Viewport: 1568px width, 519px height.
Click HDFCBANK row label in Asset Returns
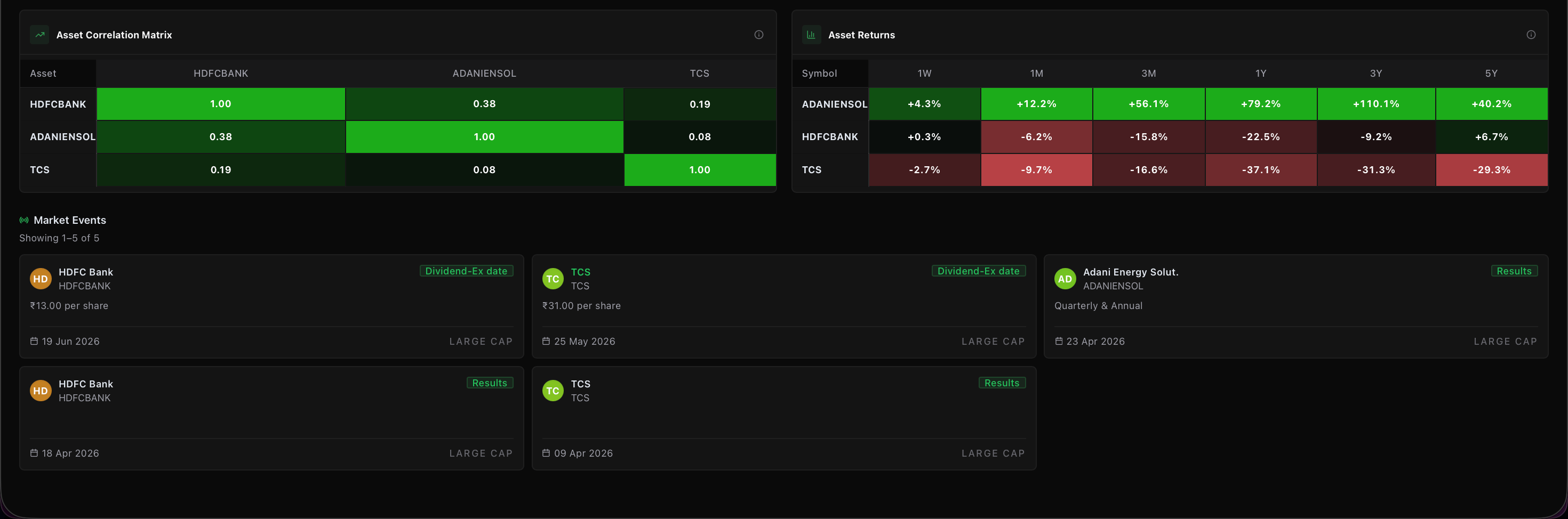(x=830, y=137)
